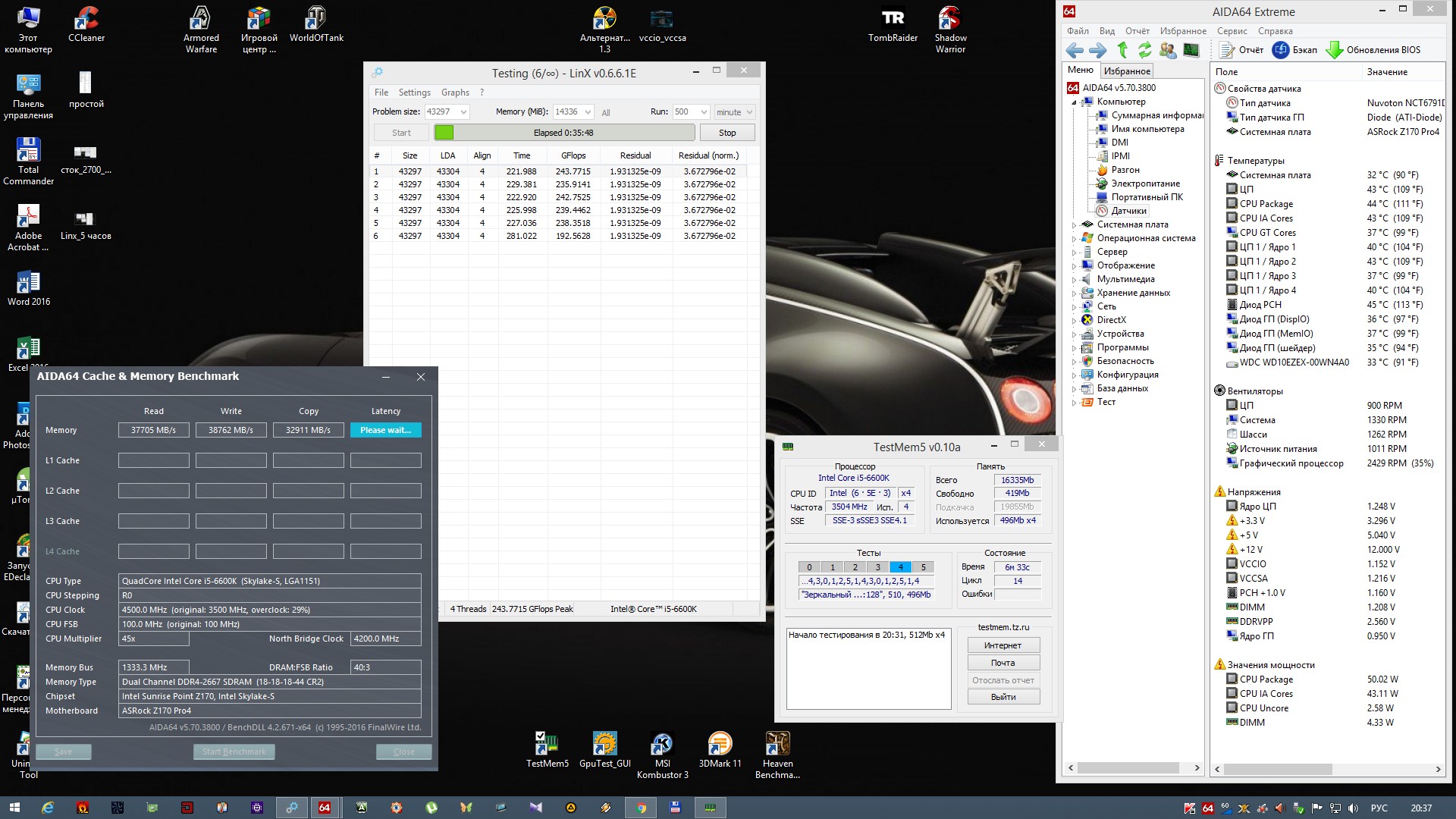This screenshot has width=1456, height=819.
Task: Click the green refresh icon in AIDA64
Action: 1145,50
